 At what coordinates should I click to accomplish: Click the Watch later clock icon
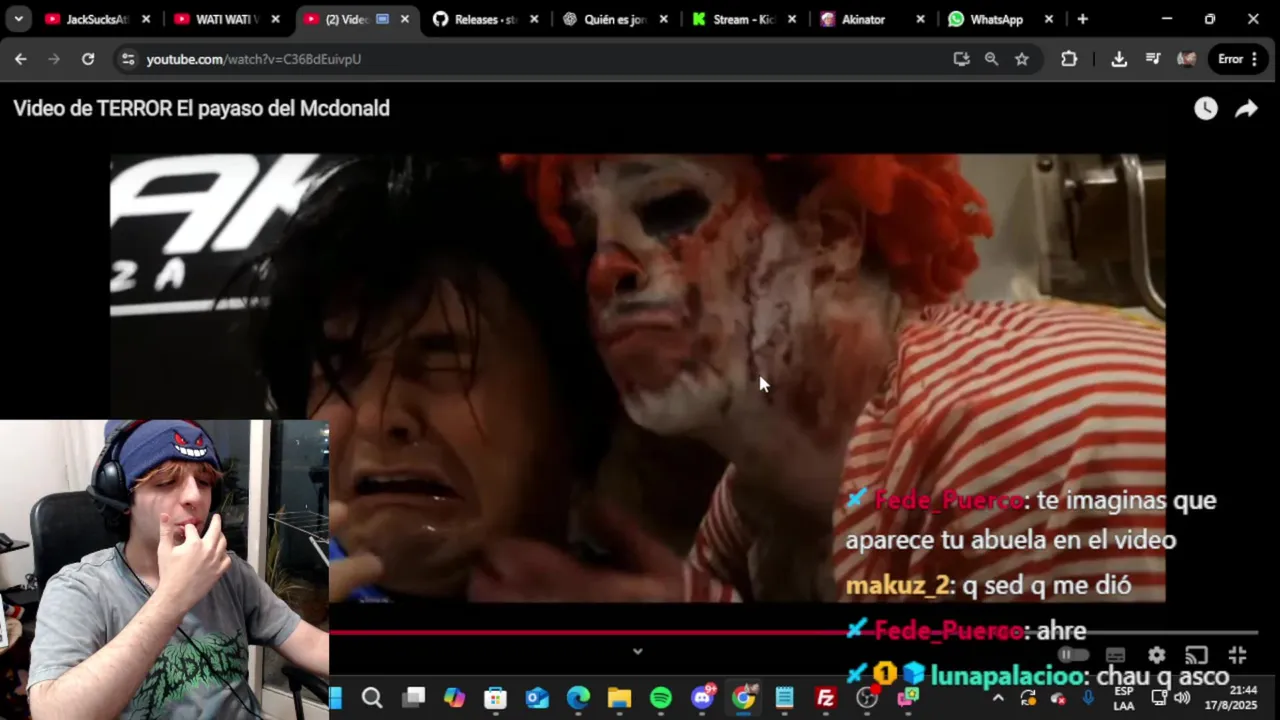coord(1206,109)
